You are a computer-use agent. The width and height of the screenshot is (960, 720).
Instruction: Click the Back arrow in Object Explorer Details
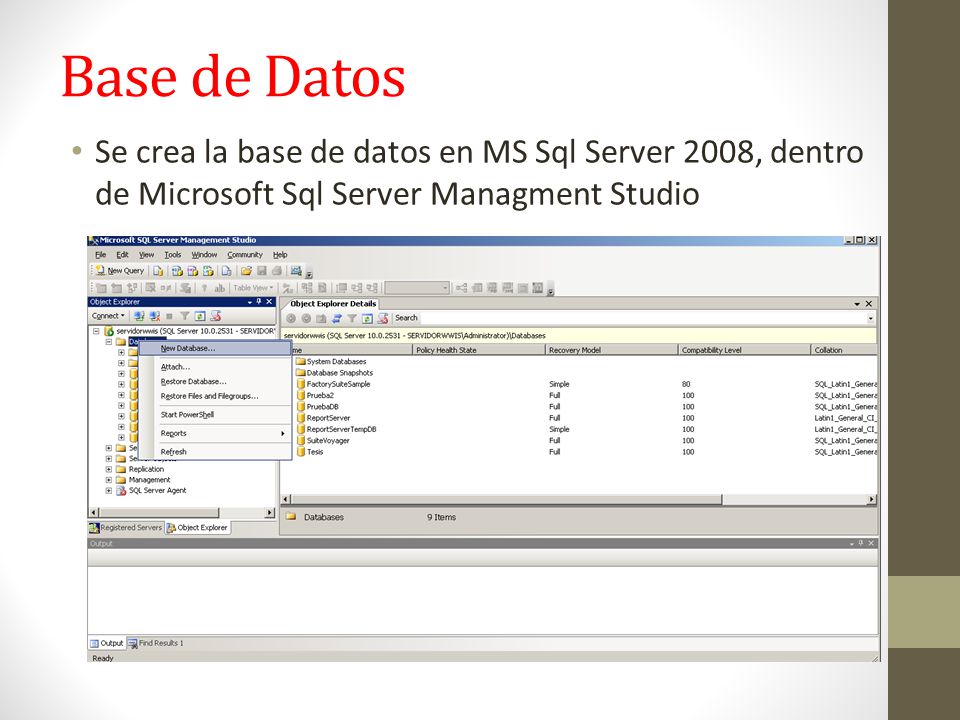coord(291,318)
